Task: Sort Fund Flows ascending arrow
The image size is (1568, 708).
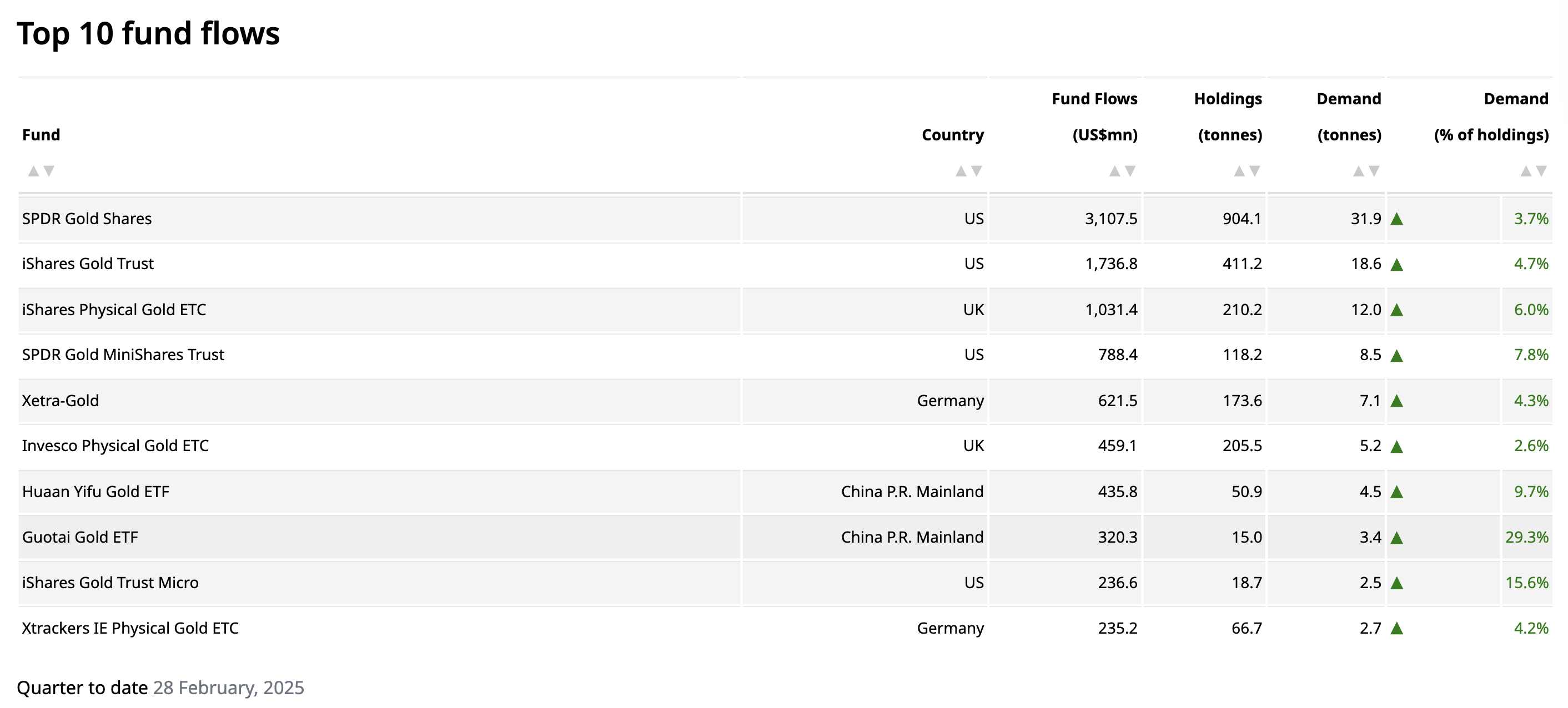Action: coord(1114,171)
